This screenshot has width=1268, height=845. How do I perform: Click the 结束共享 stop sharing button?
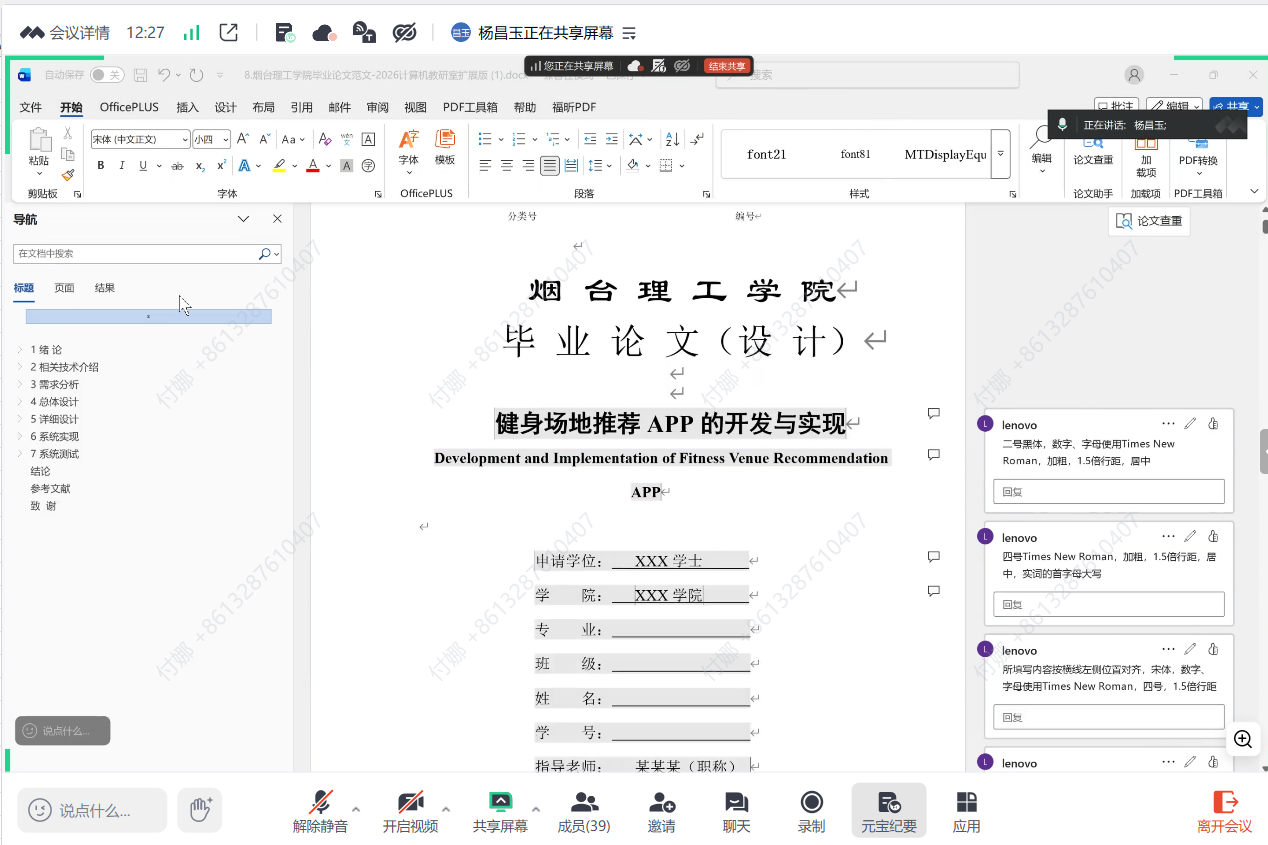click(727, 66)
